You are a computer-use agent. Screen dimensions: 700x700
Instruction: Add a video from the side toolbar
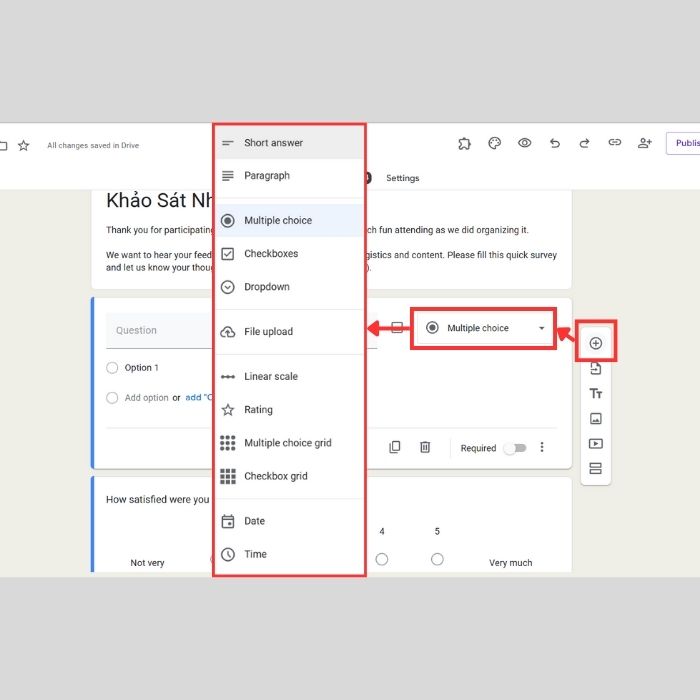596,443
